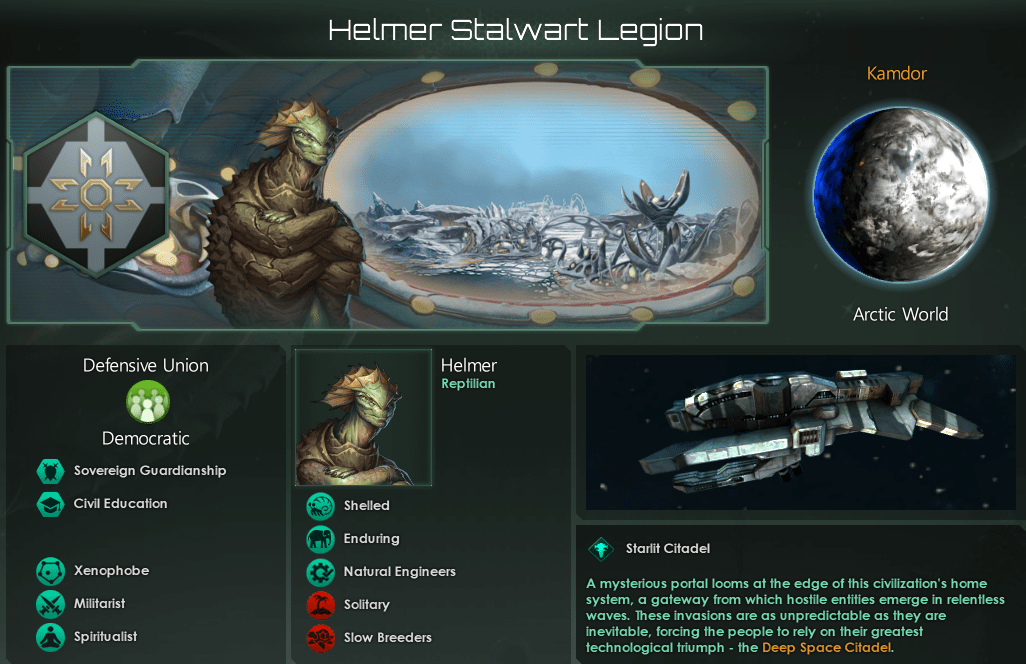Screen dimensions: 1026x664
Task: Select the Militarist crossed-swords icon
Action: (x=50, y=604)
